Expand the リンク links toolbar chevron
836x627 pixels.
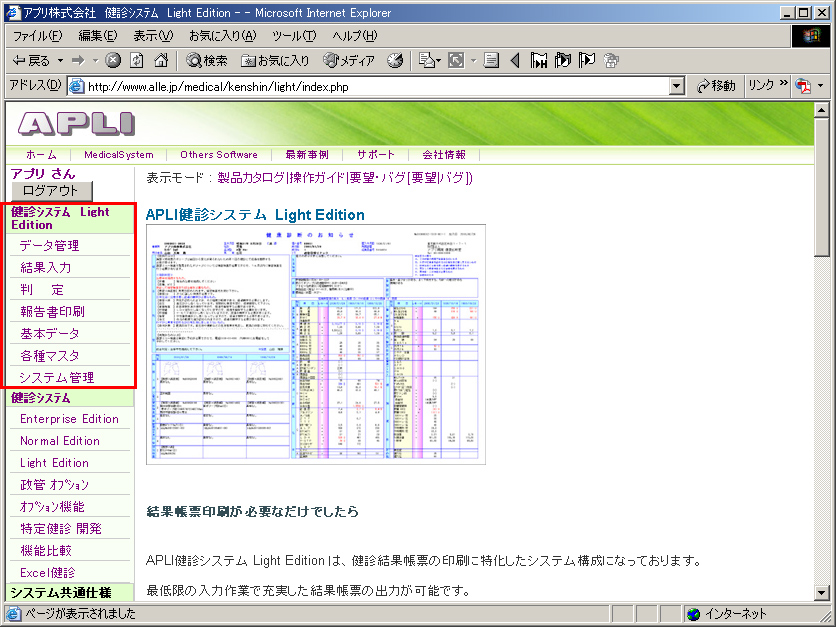(783, 85)
